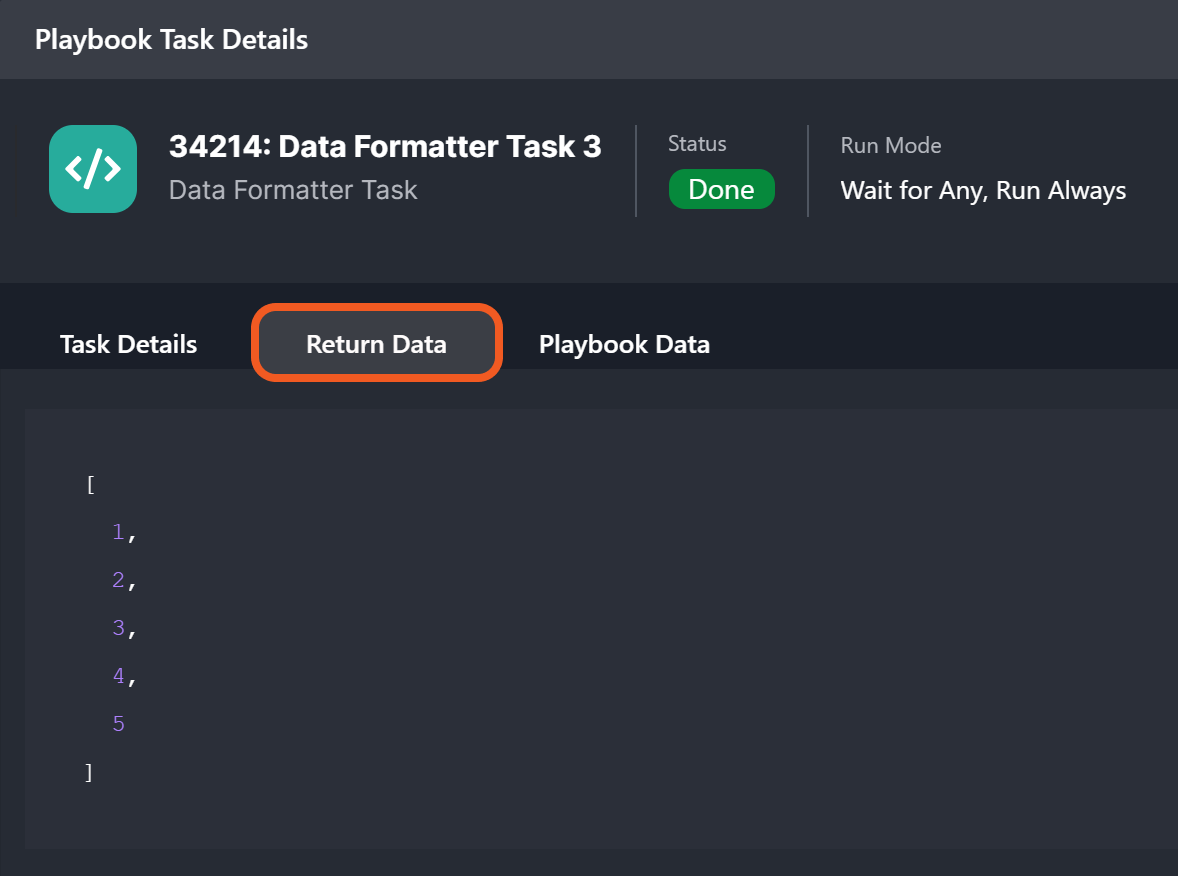Select the value 2 in the returned array

pos(118,580)
